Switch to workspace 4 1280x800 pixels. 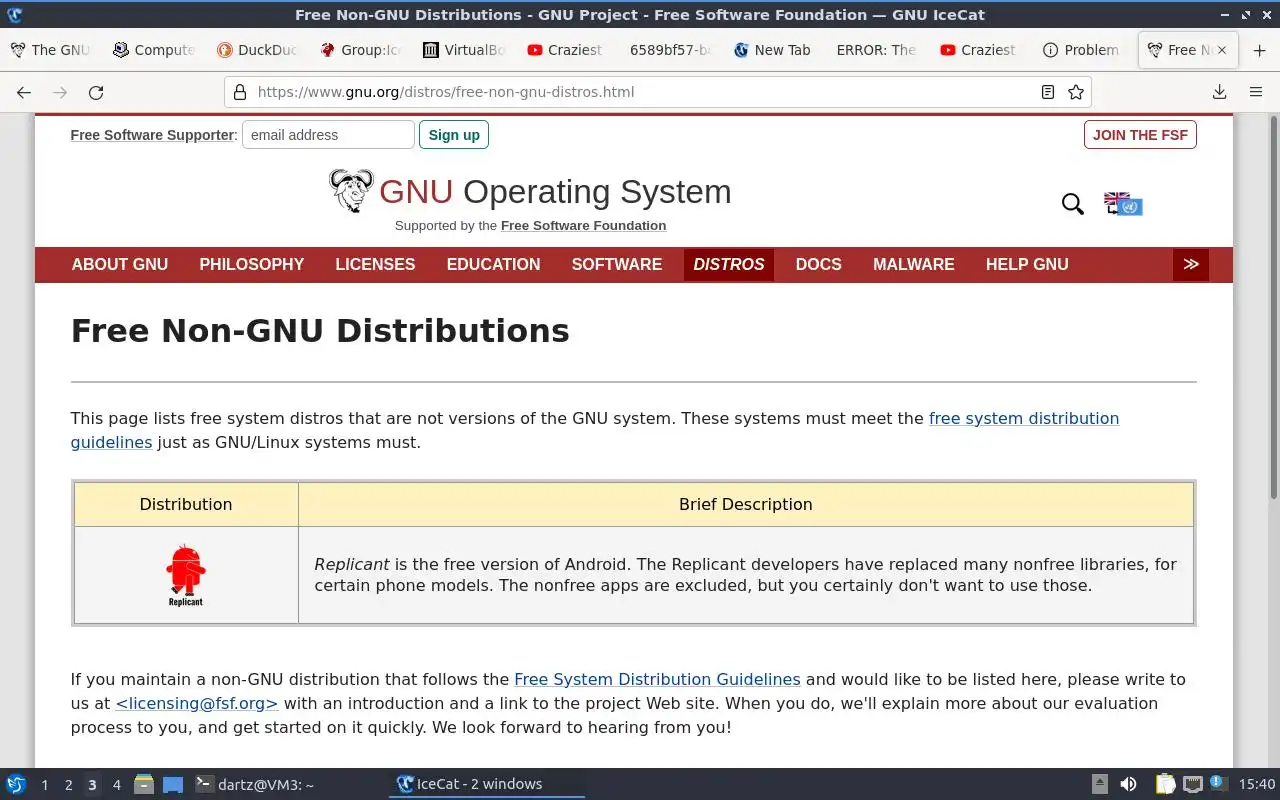pos(116,785)
